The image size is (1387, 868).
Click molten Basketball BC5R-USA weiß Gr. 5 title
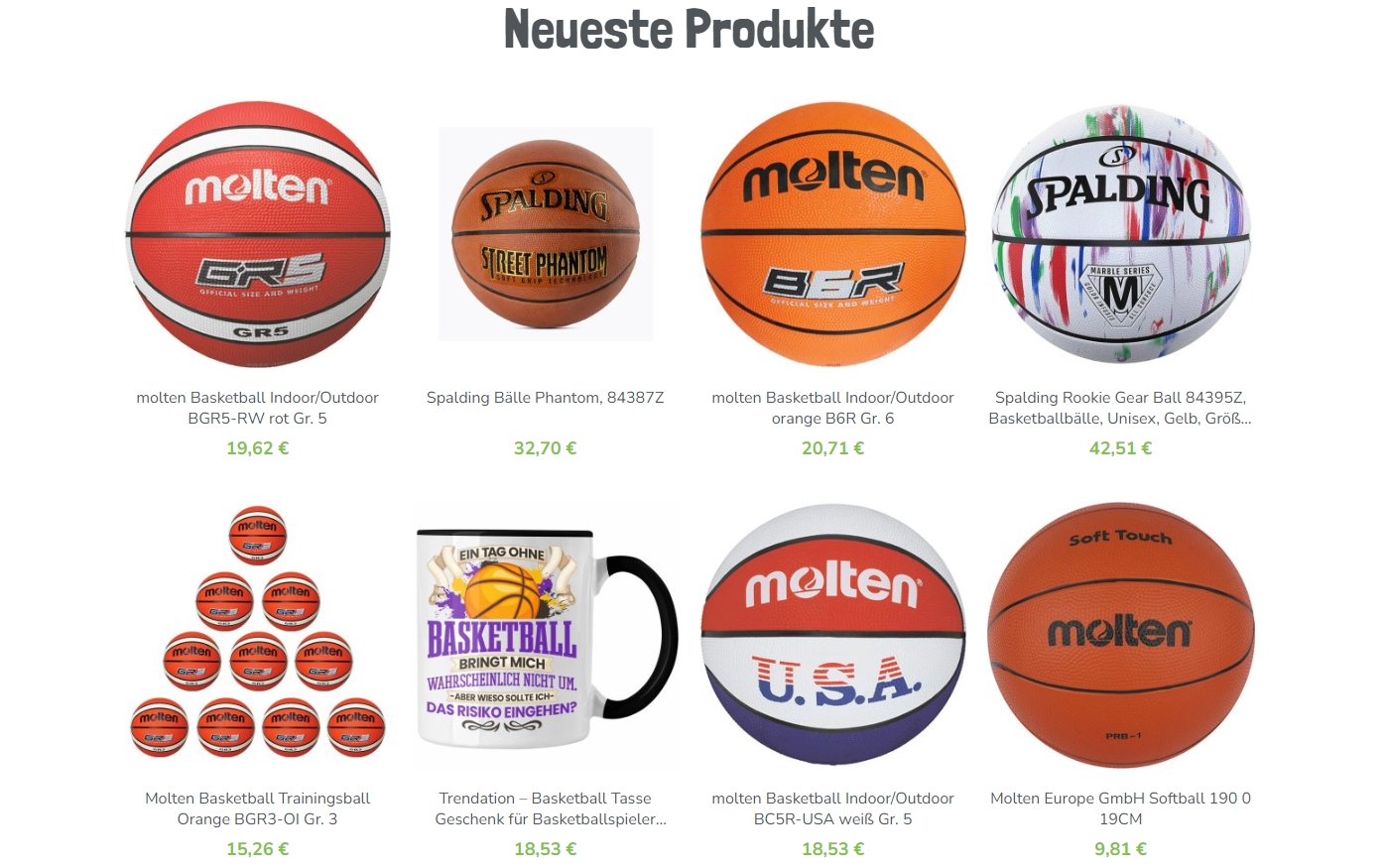833,808
